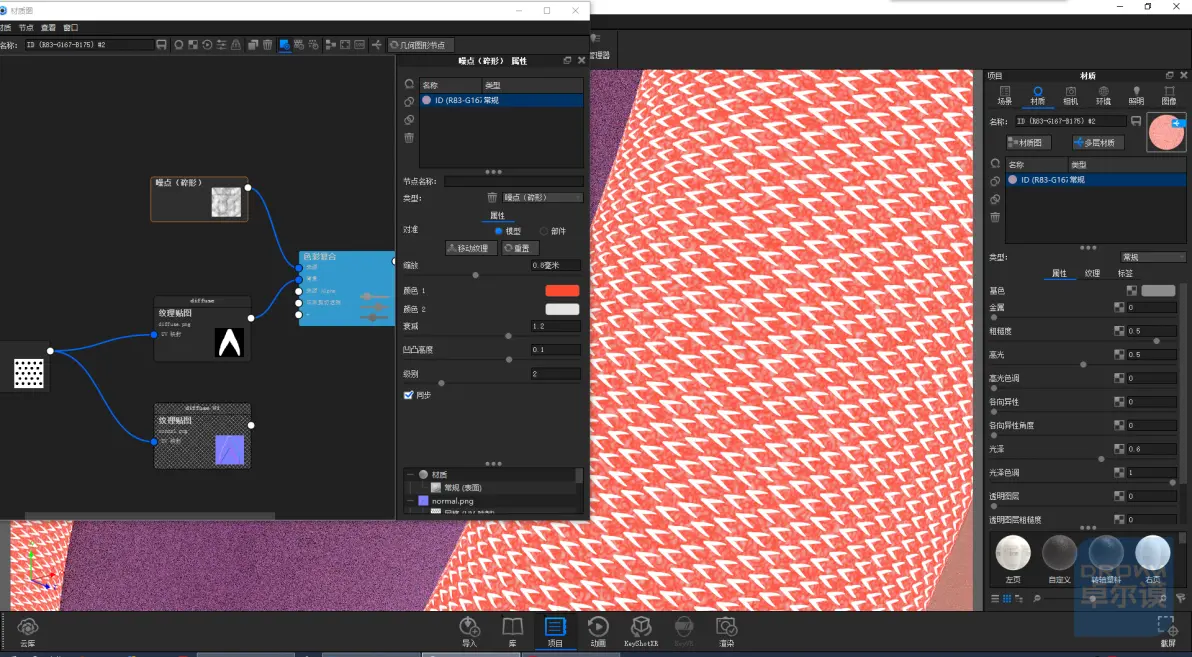Viewport: 1192px width, 657px height.
Task: Open the 相机 tab in project panel
Action: pyautogui.click(x=1070, y=96)
